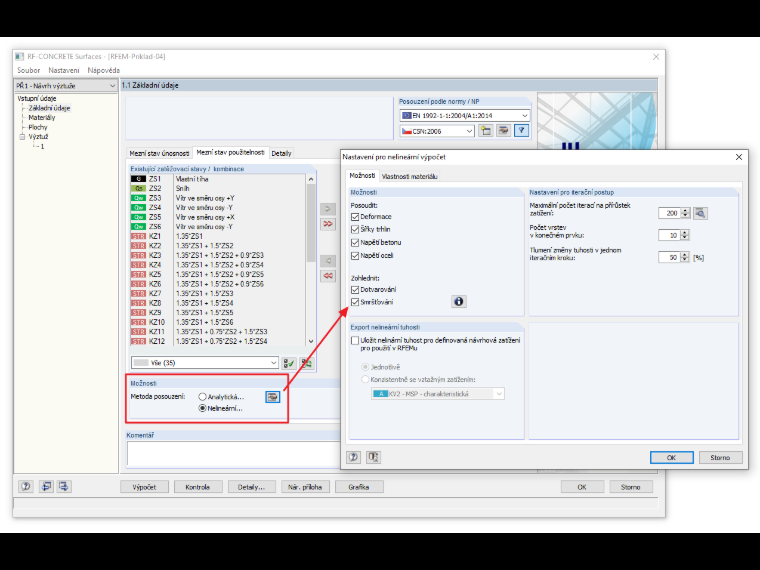Click Nár. příloha button

tap(305, 487)
